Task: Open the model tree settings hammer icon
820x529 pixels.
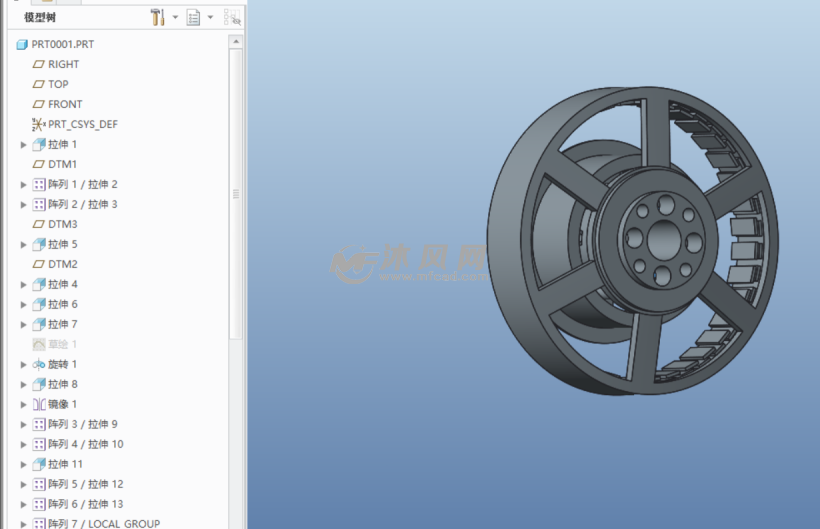Action: point(158,17)
